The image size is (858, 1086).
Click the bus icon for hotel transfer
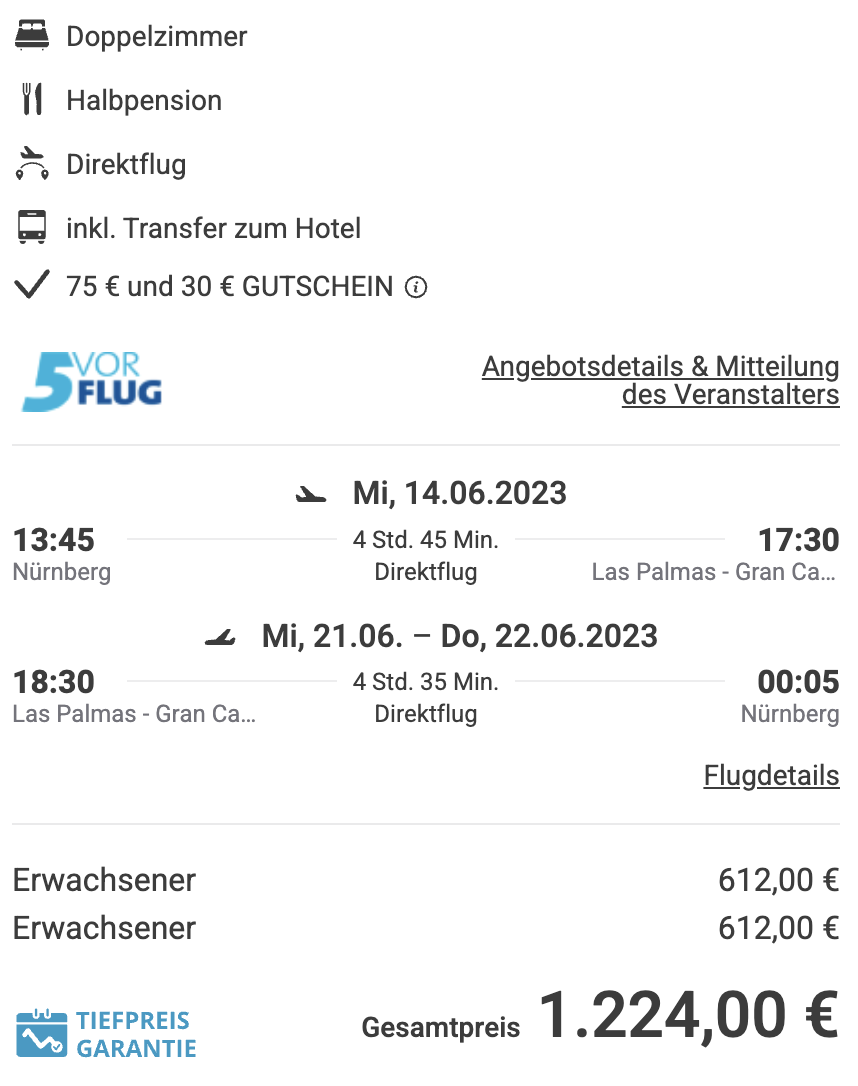pos(32,227)
